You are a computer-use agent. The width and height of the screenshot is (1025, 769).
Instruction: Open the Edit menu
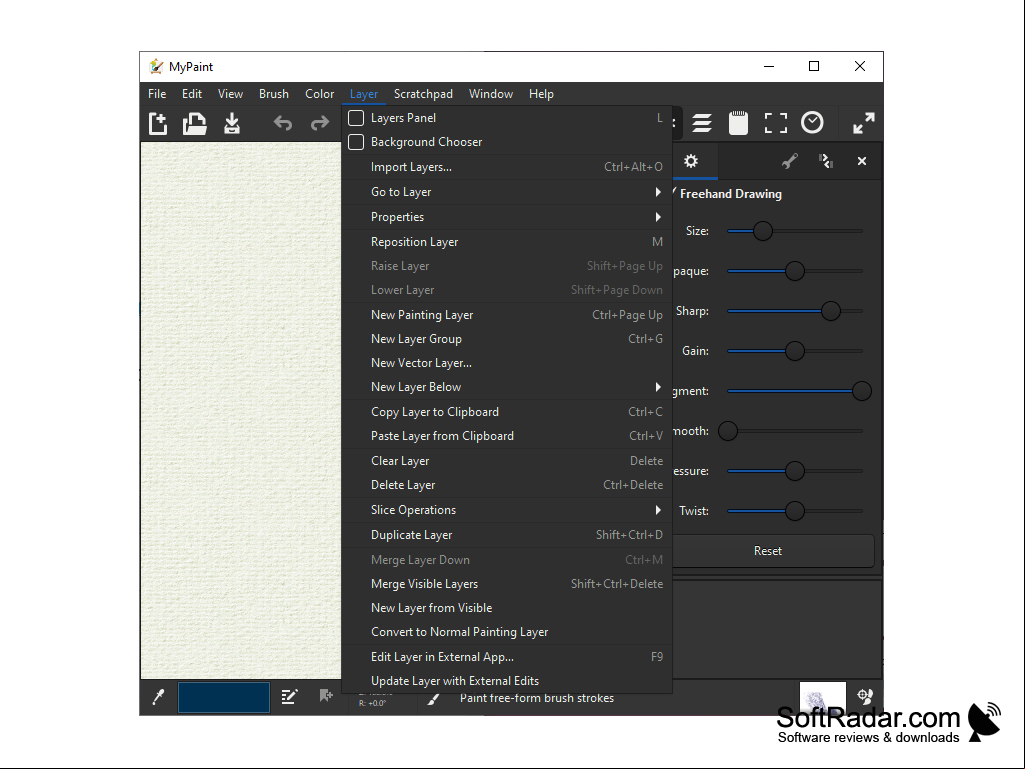(x=192, y=94)
